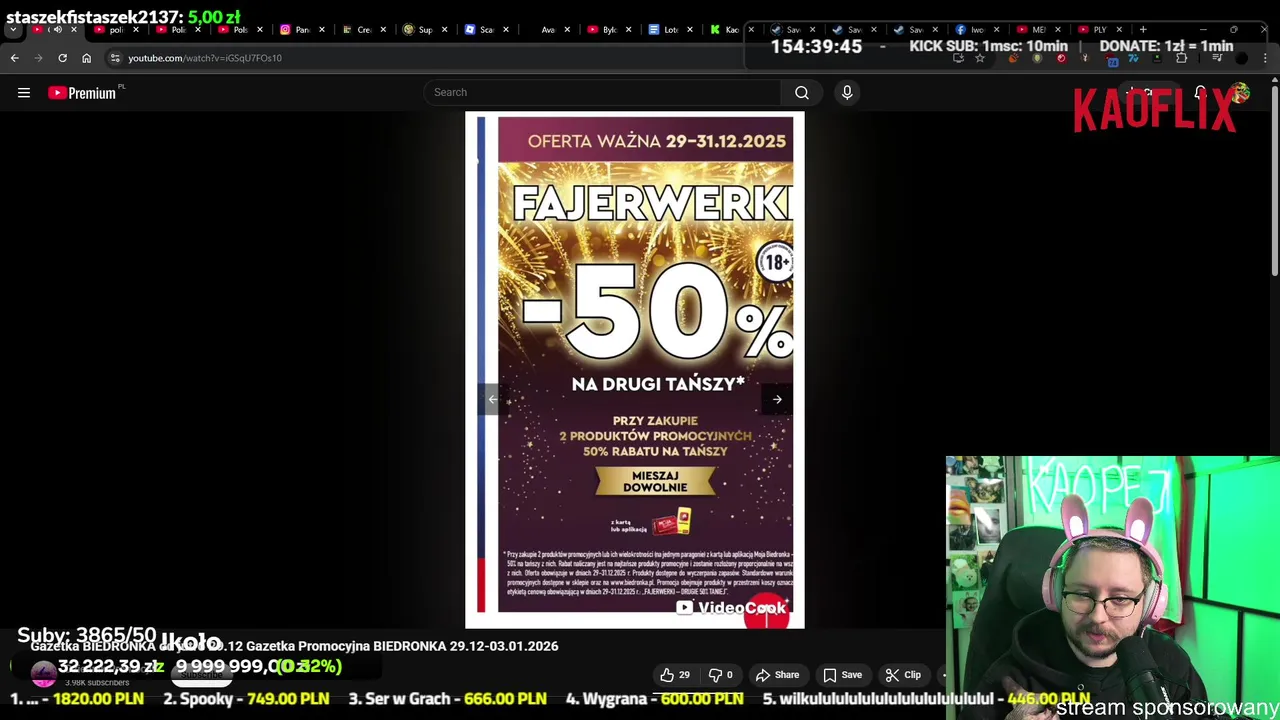Open the video title 'Gazetka Promocyjna BIEDRONKA'
Screen dimensions: 1280x720
(x=294, y=646)
